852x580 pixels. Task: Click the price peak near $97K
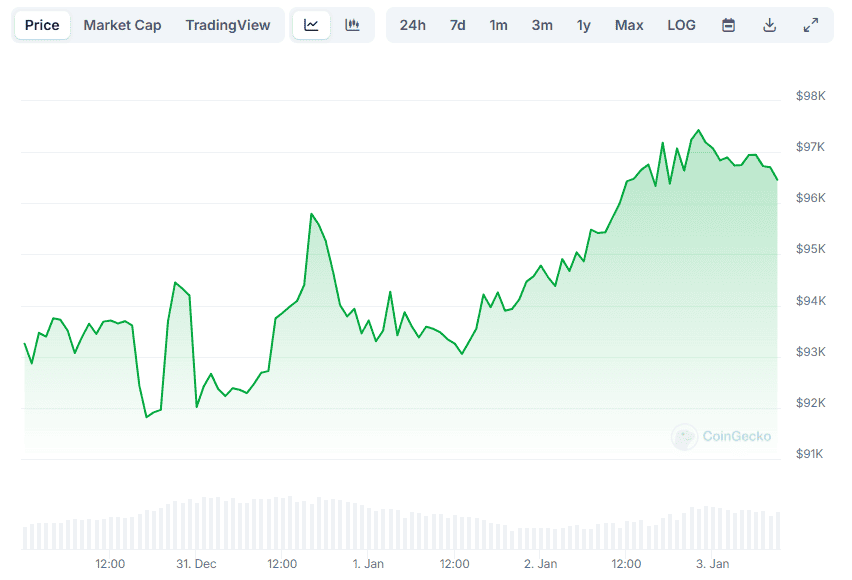[698, 130]
